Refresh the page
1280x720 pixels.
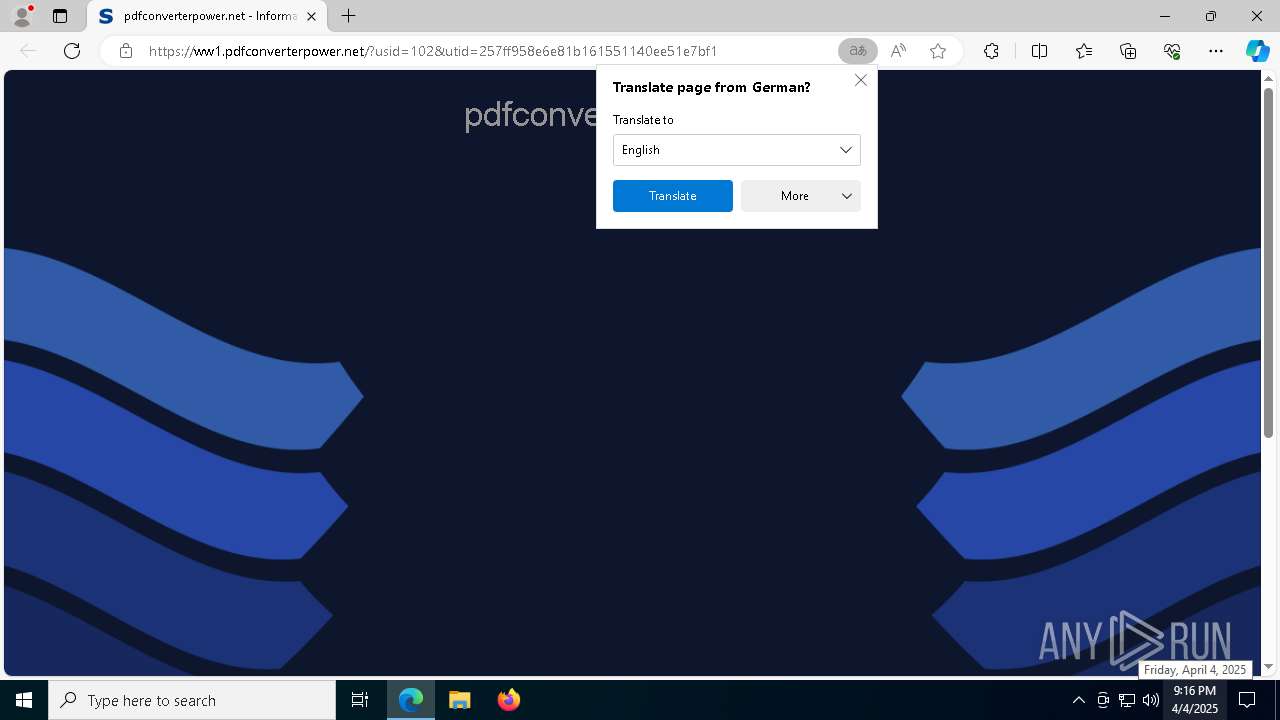click(x=72, y=51)
